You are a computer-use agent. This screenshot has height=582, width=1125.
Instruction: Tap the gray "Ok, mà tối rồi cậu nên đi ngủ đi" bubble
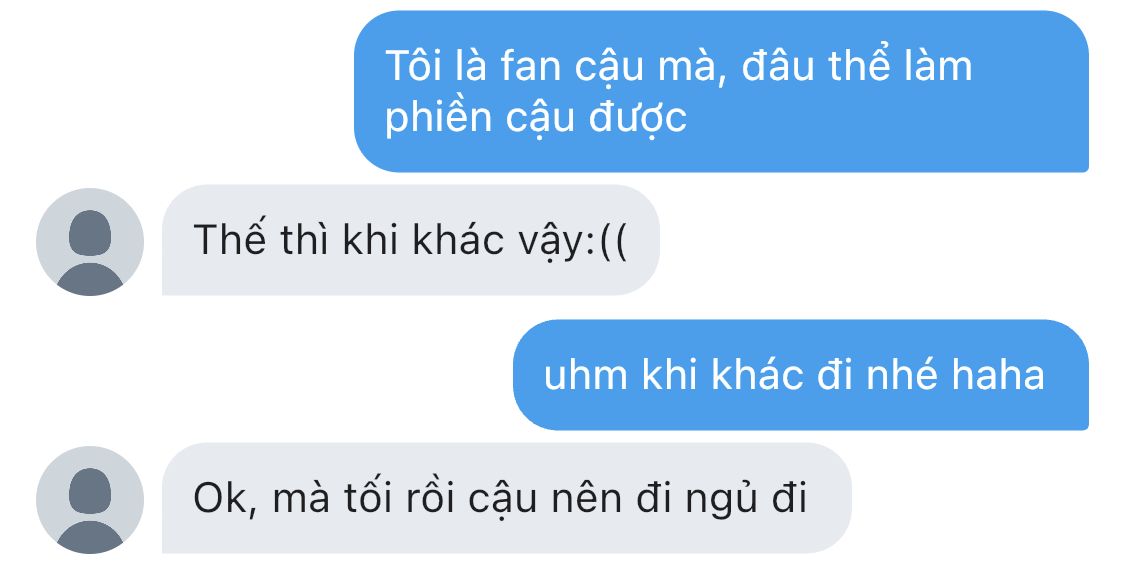click(507, 498)
